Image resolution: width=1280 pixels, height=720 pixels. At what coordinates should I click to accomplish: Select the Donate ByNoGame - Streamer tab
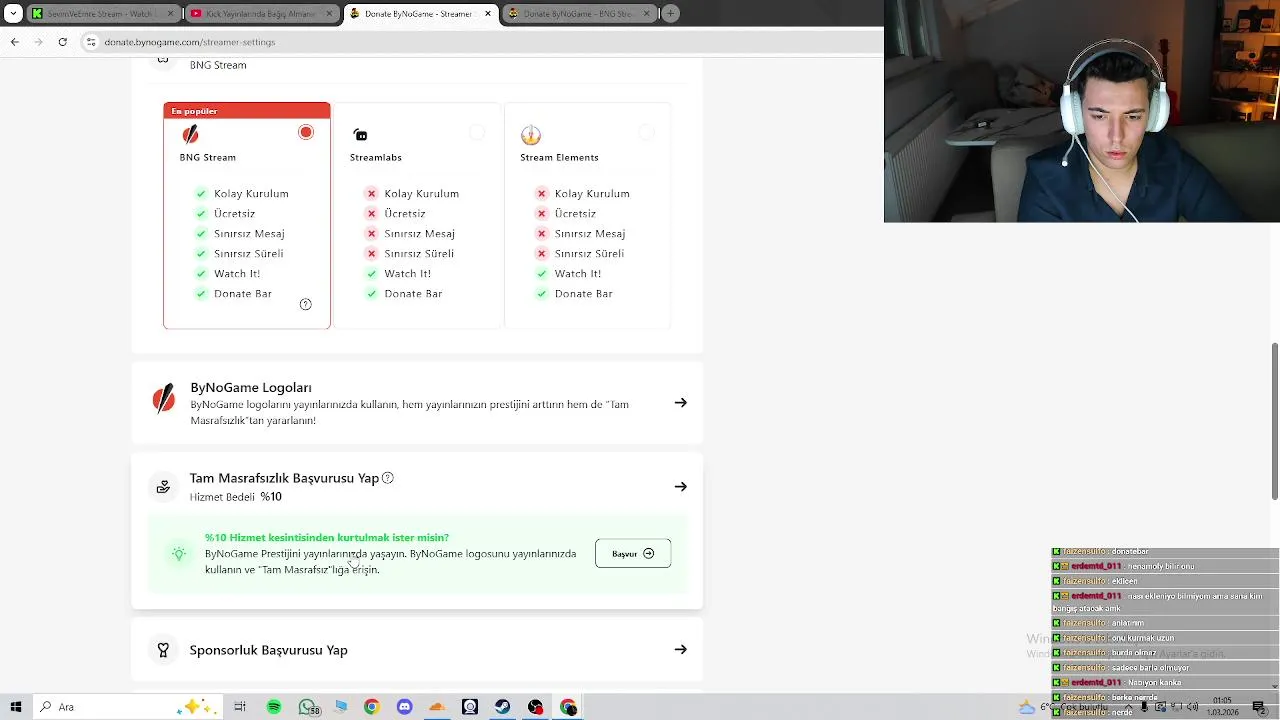(420, 14)
